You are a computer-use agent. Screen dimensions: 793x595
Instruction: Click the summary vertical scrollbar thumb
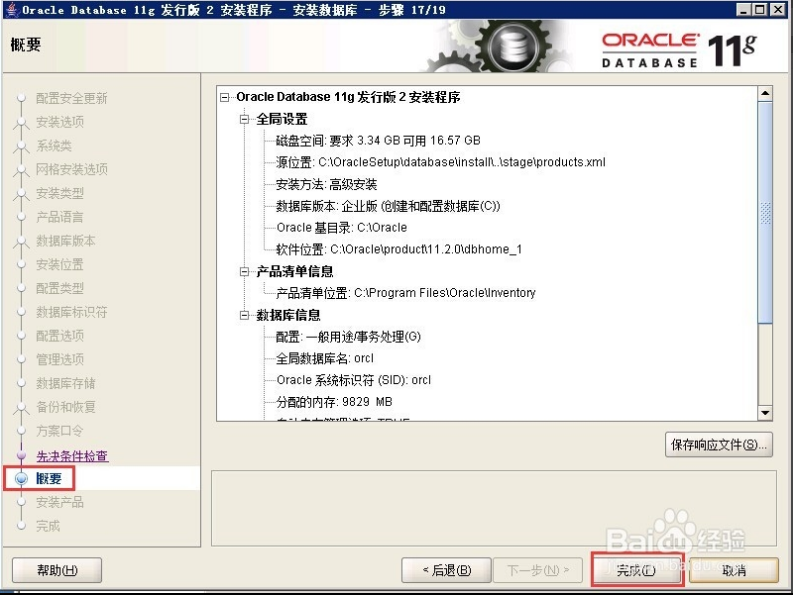click(765, 212)
